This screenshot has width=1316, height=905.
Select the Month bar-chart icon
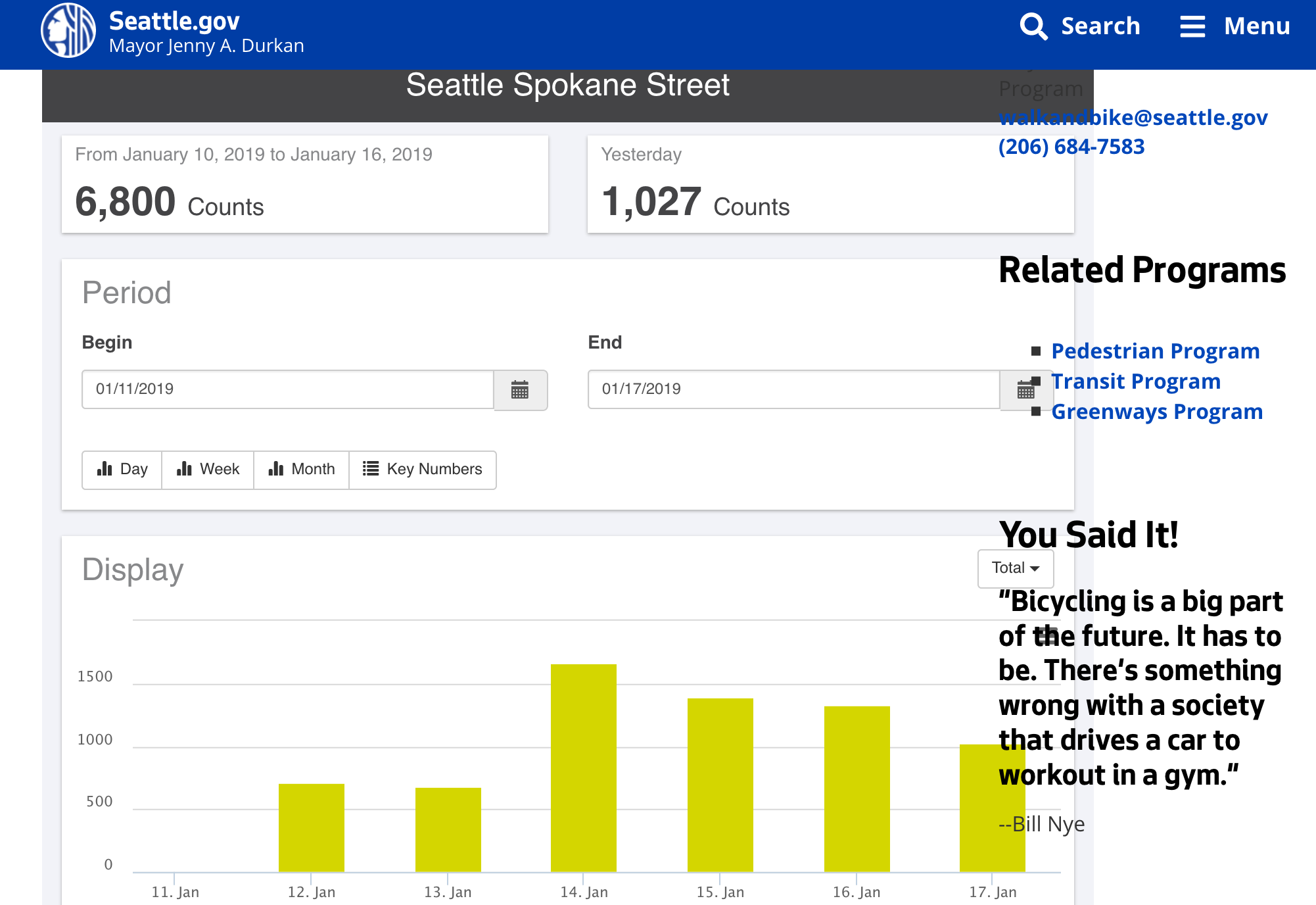pos(277,469)
